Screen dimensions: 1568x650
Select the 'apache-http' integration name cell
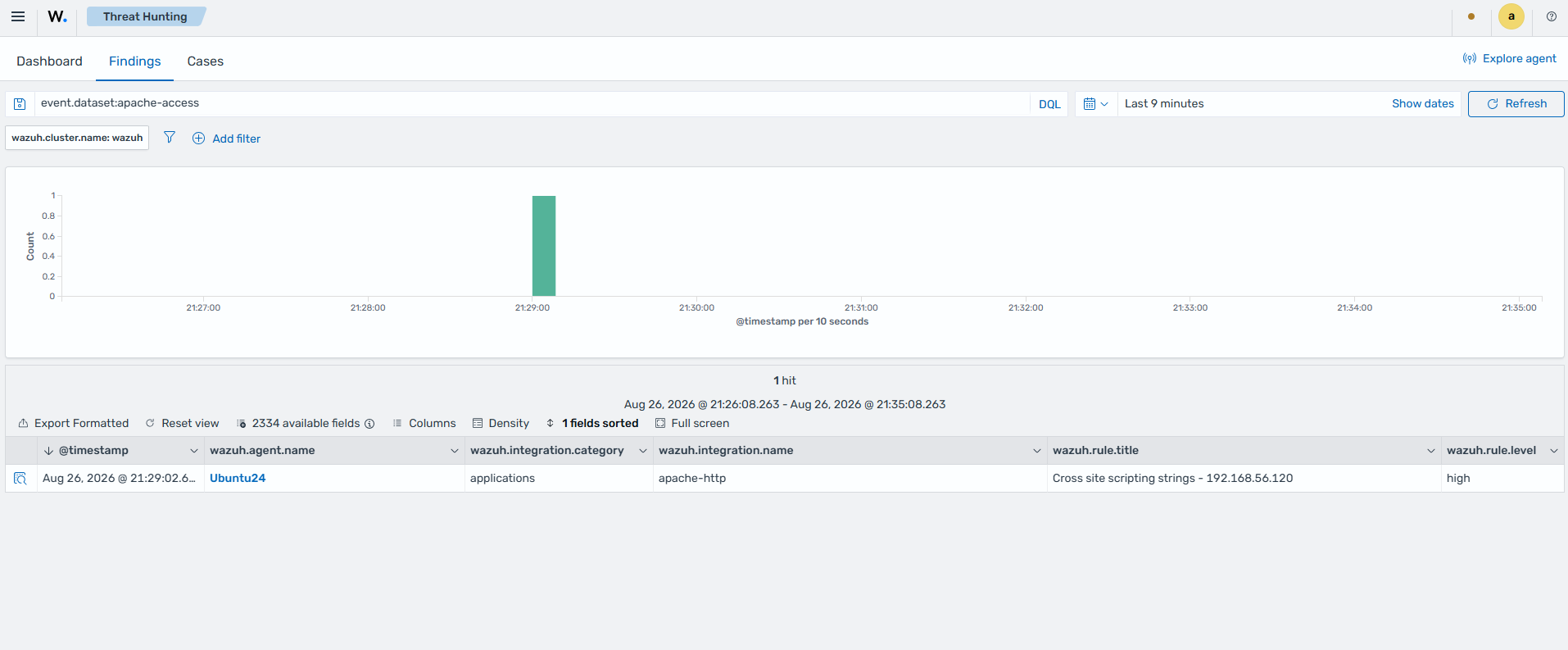[850, 479]
